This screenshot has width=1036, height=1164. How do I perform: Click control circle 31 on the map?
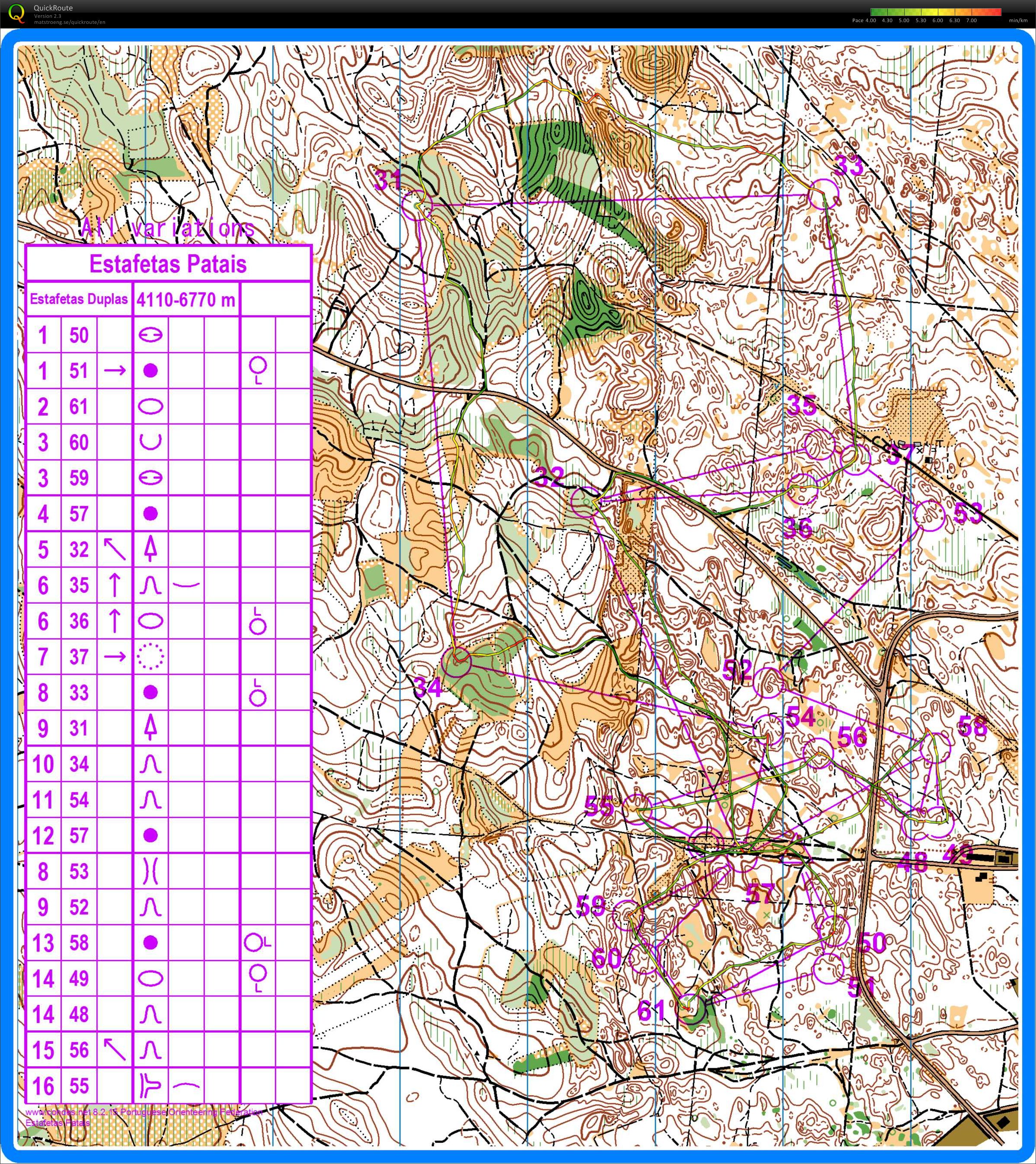click(x=417, y=205)
